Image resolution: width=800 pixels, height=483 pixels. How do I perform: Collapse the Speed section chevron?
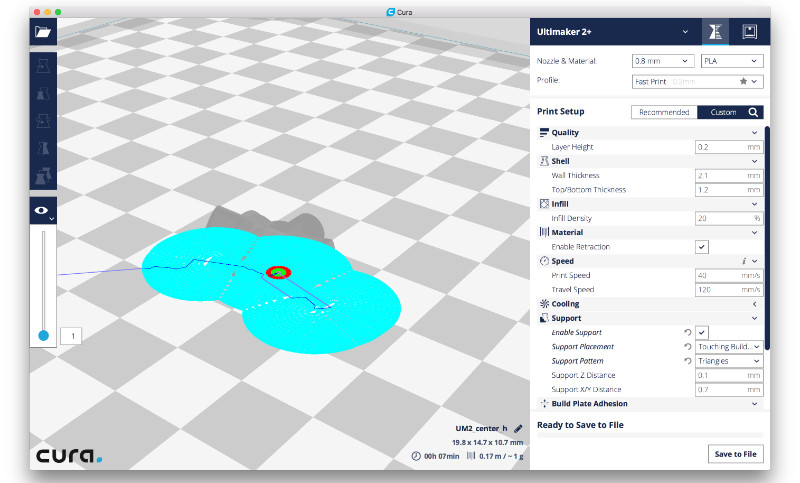coord(755,261)
